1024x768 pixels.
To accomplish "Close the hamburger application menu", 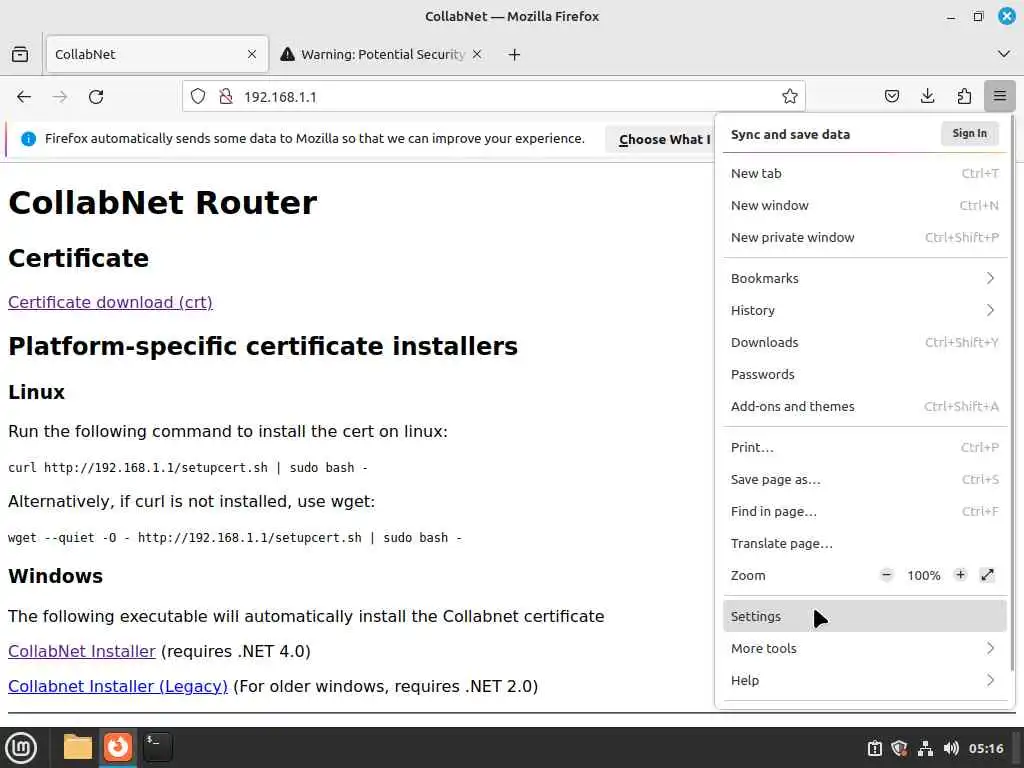I will click(x=999, y=97).
